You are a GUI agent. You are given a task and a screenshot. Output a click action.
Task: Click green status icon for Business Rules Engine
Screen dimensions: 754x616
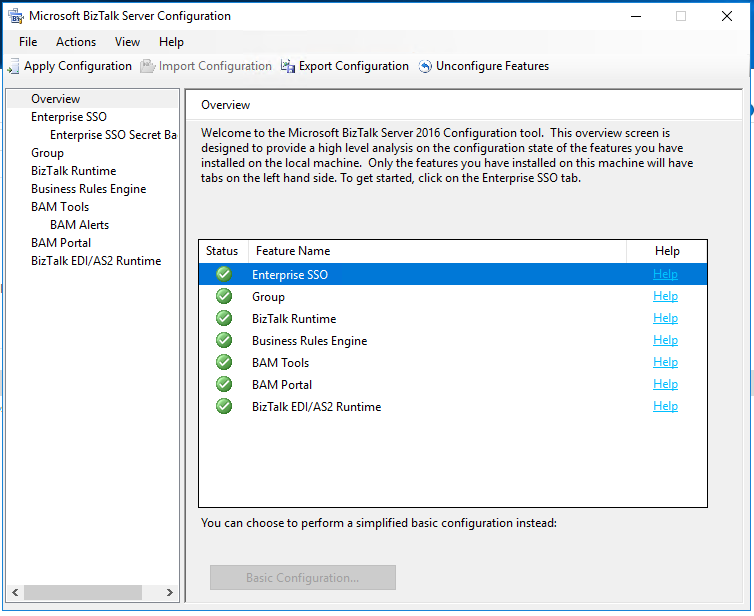[224, 340]
